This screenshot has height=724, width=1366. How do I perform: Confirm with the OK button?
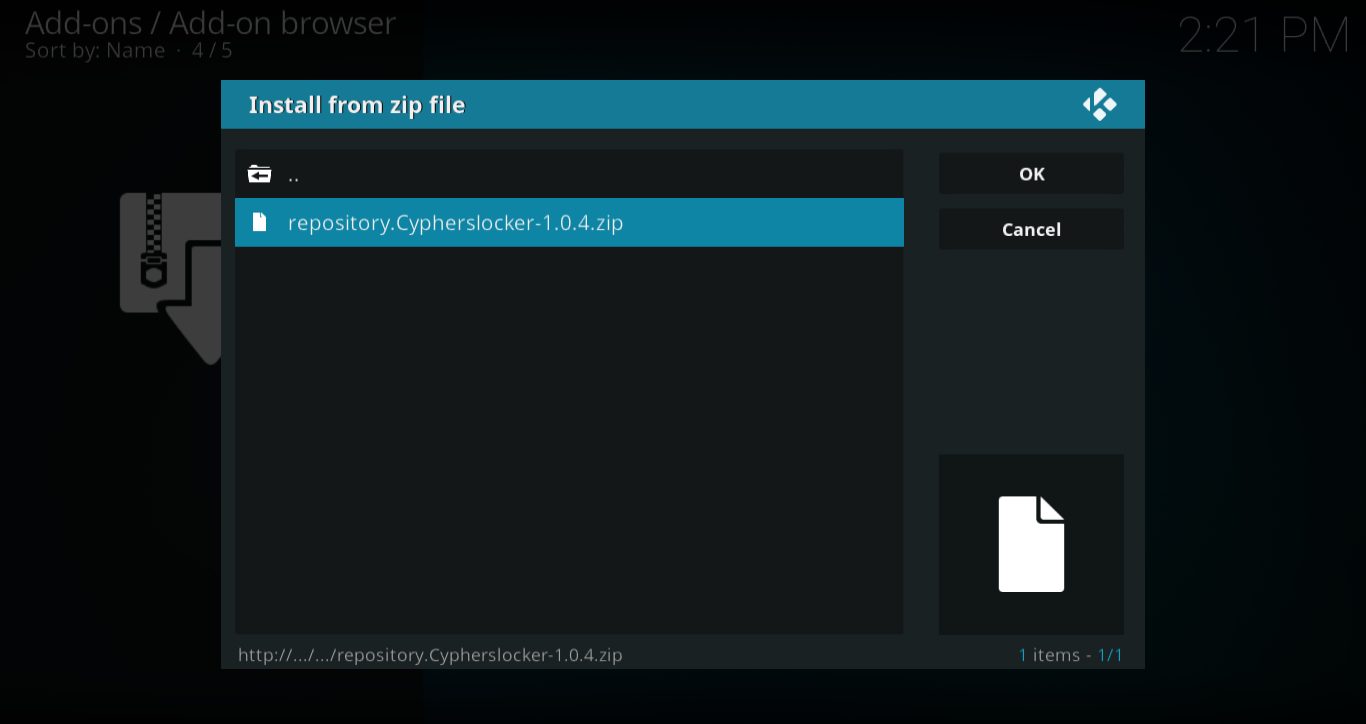pos(1031,174)
